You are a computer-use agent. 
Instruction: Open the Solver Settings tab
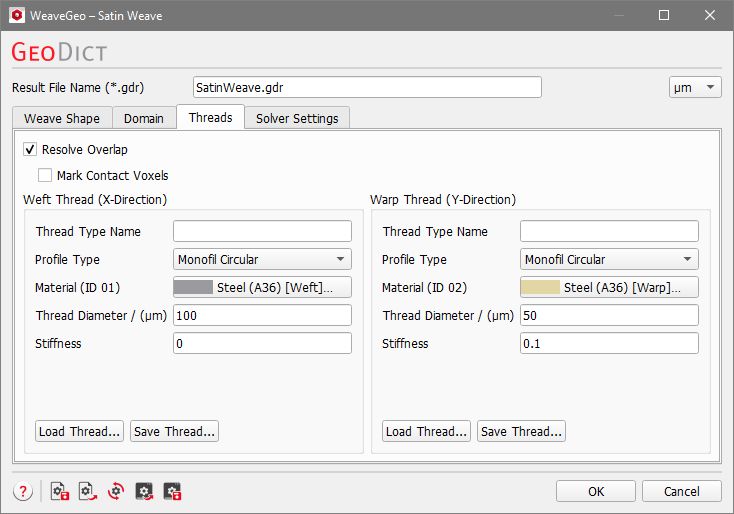point(297,118)
